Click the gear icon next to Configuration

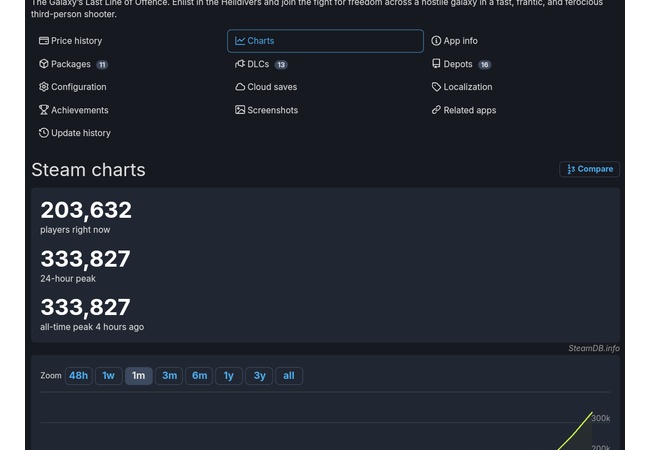coord(44,87)
